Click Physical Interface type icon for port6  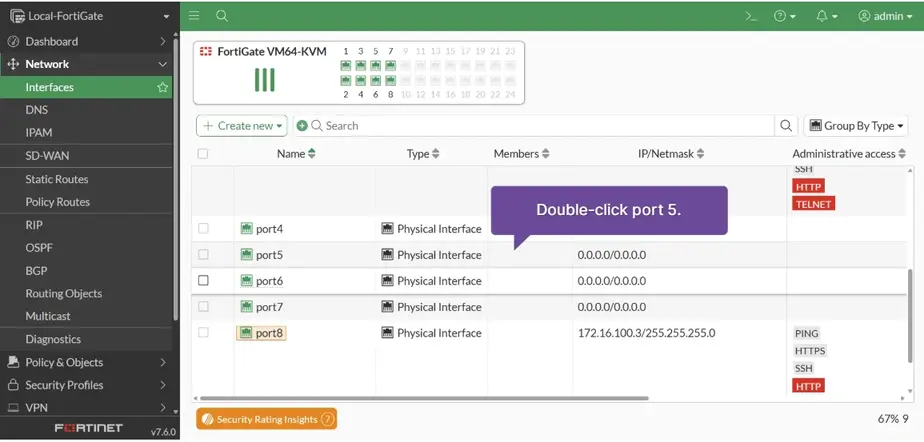coord(387,281)
